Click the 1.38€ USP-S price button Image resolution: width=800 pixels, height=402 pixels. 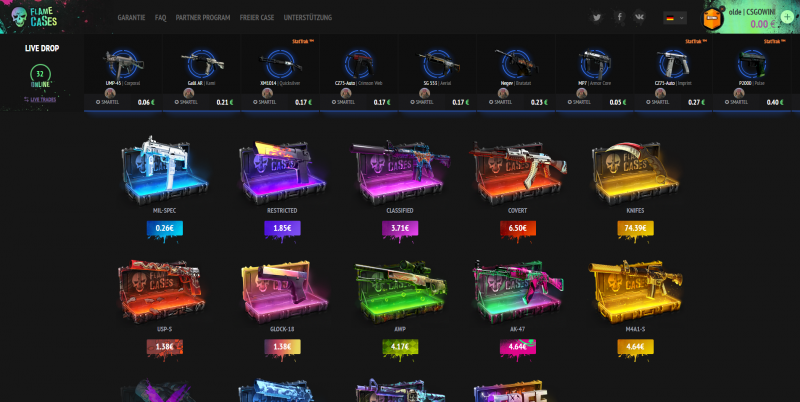[x=164, y=347]
